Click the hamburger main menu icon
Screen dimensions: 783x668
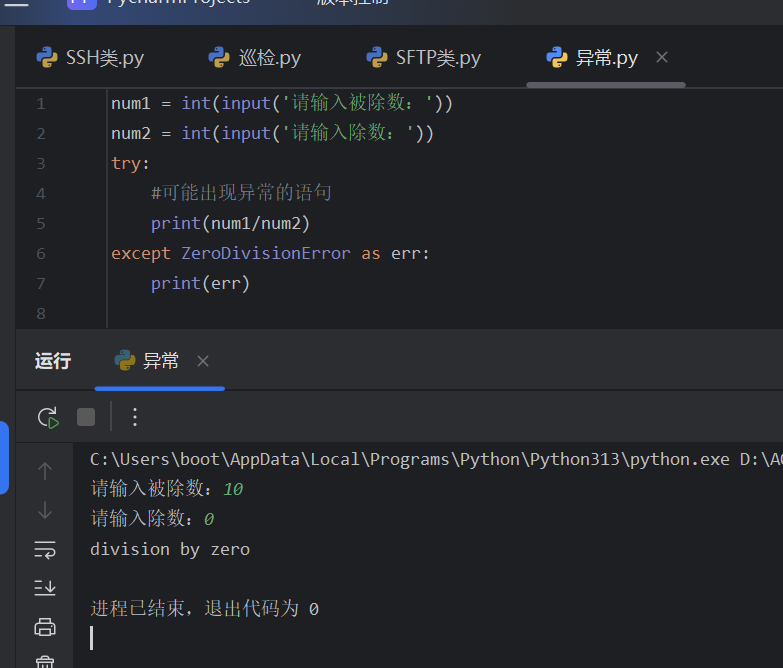[16, 3]
